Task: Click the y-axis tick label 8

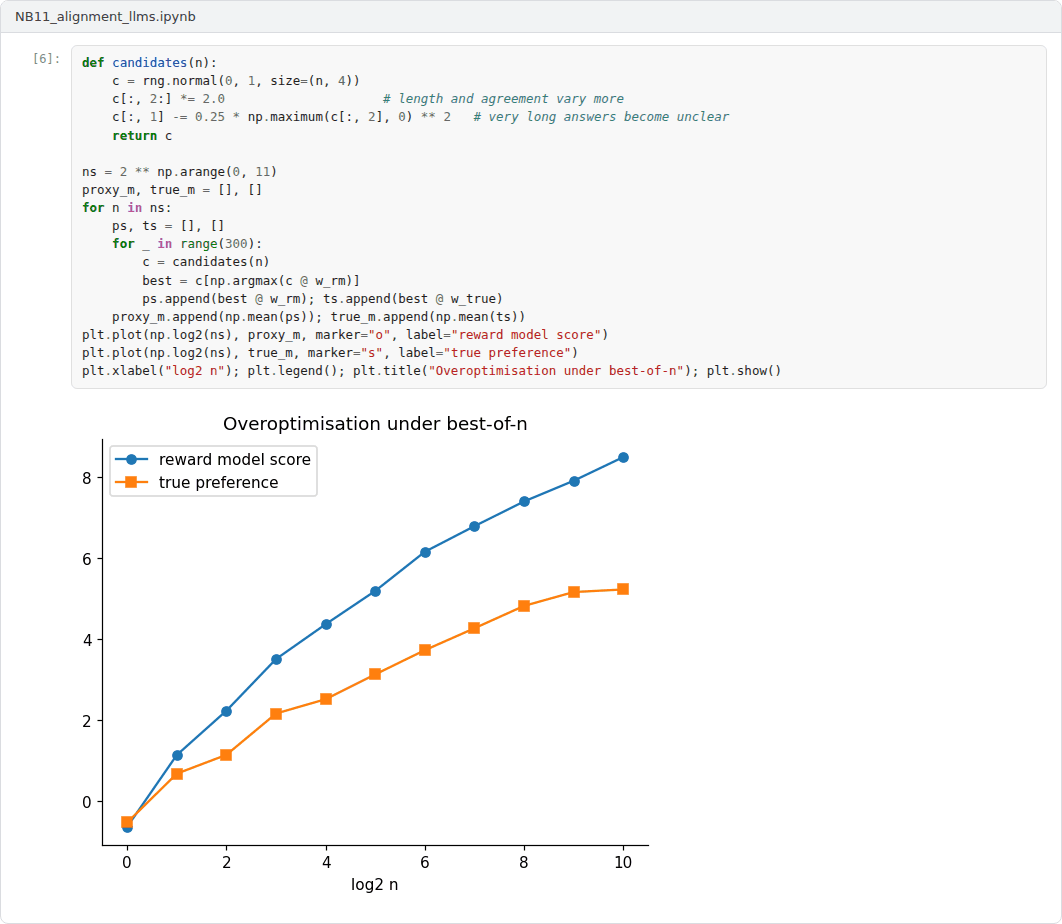Action: [x=87, y=478]
